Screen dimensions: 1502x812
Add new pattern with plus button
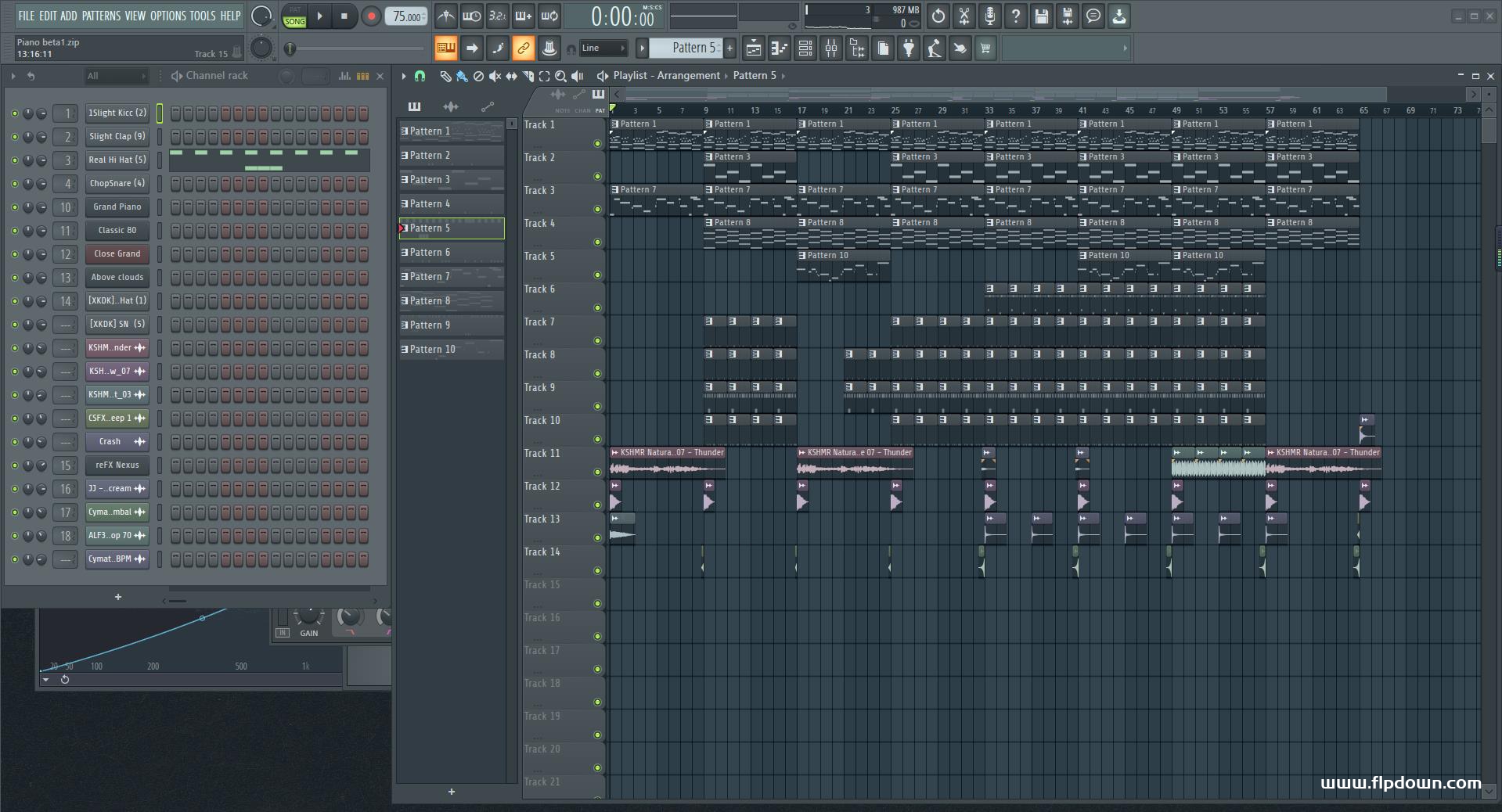pos(729,48)
